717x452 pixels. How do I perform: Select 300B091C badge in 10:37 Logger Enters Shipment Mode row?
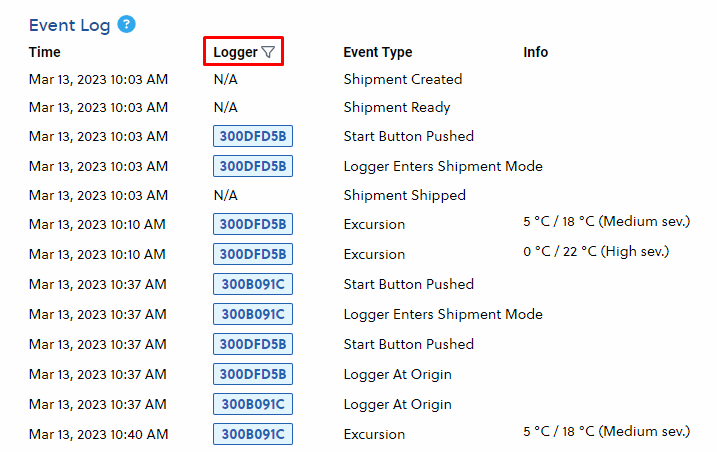point(253,314)
